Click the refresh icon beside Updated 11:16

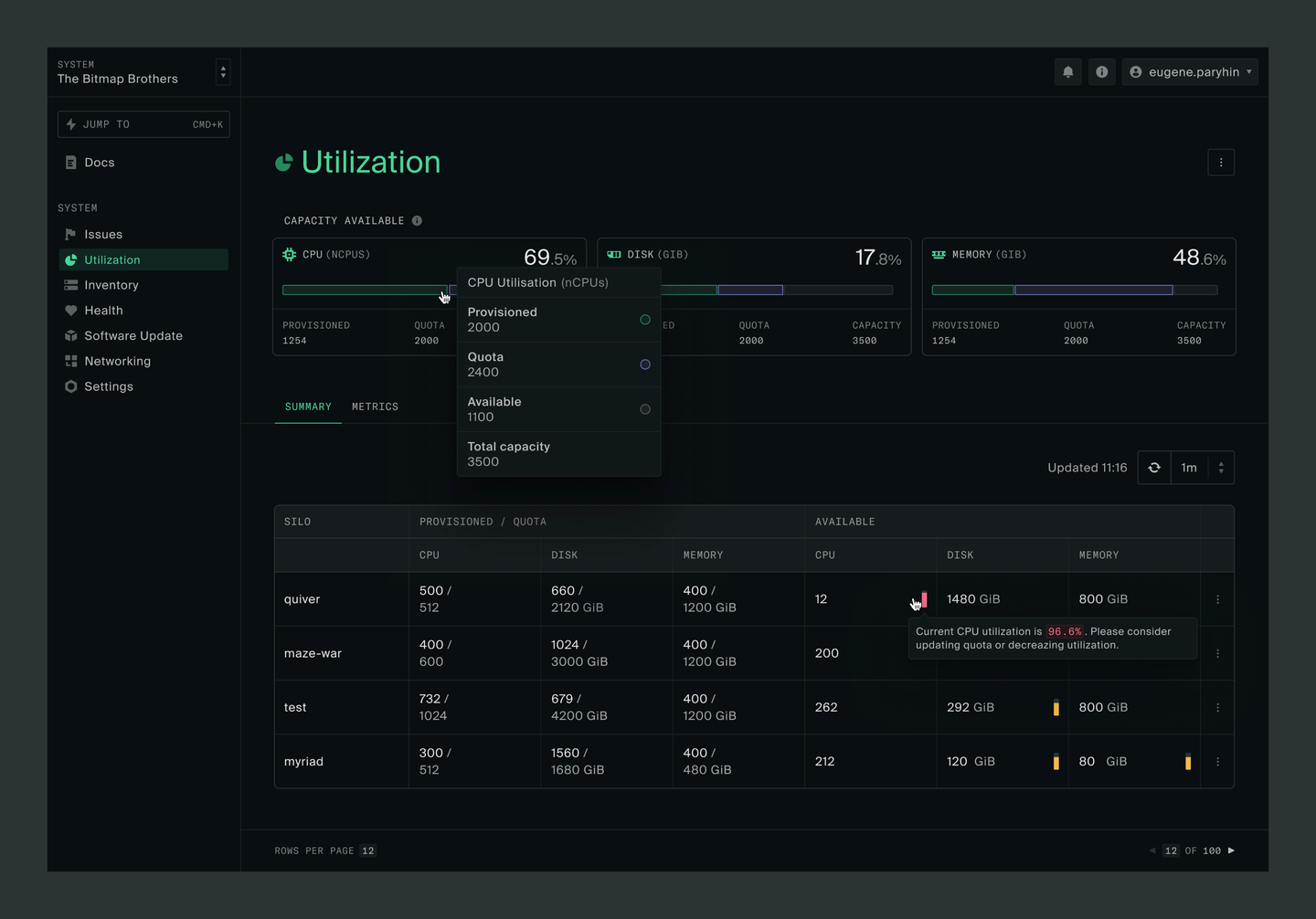(1154, 468)
